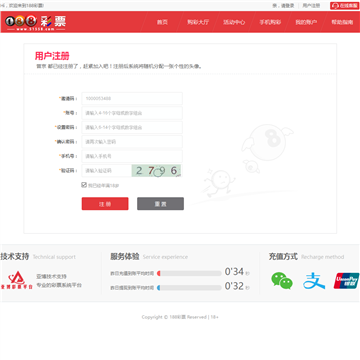Click the 0'34 recharge time value

click(x=234, y=272)
